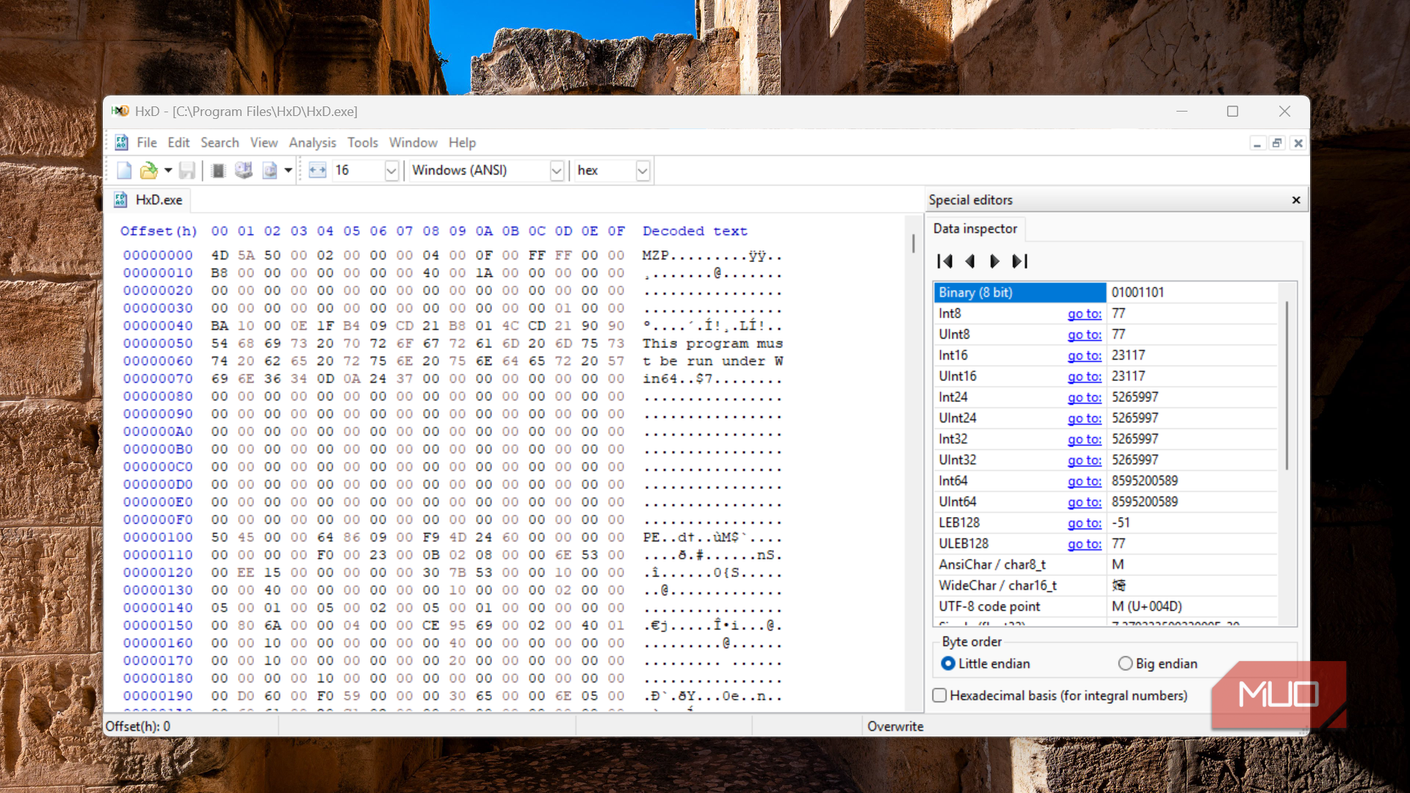Select the Data inspector tab
Image resolution: width=1410 pixels, height=793 pixels.
(975, 229)
